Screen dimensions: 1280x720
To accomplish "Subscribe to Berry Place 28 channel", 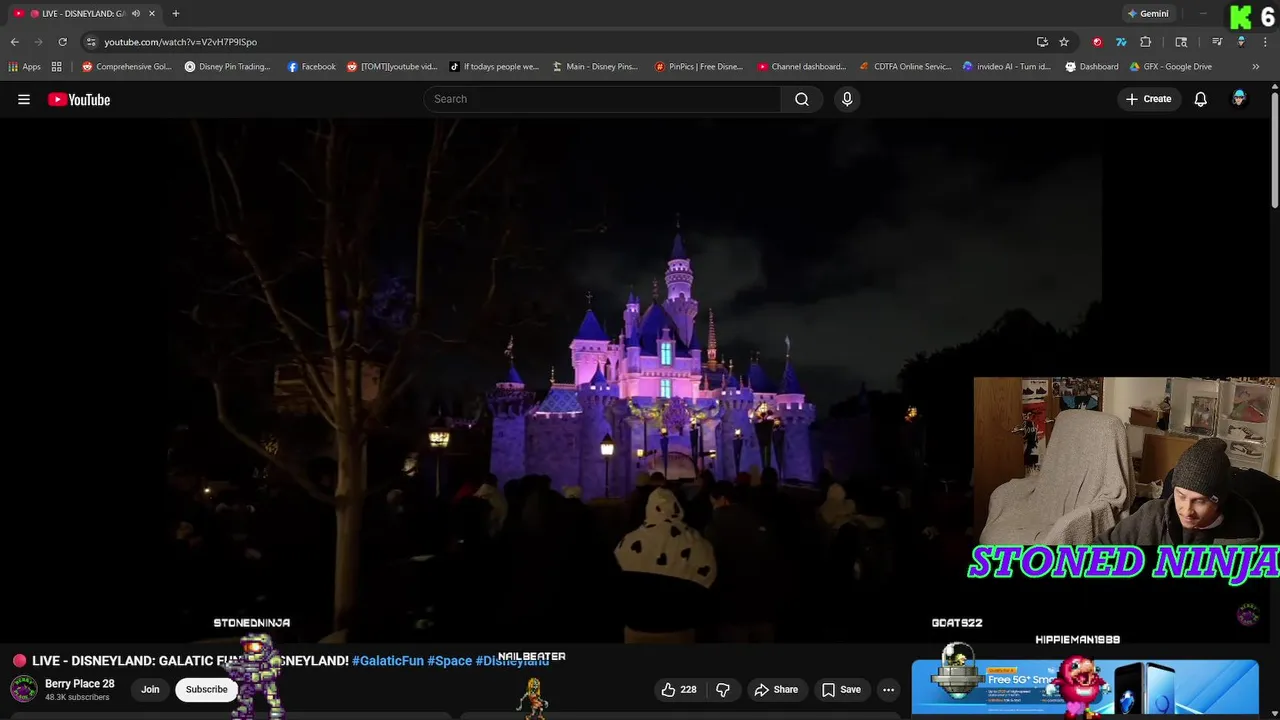I will coord(206,689).
